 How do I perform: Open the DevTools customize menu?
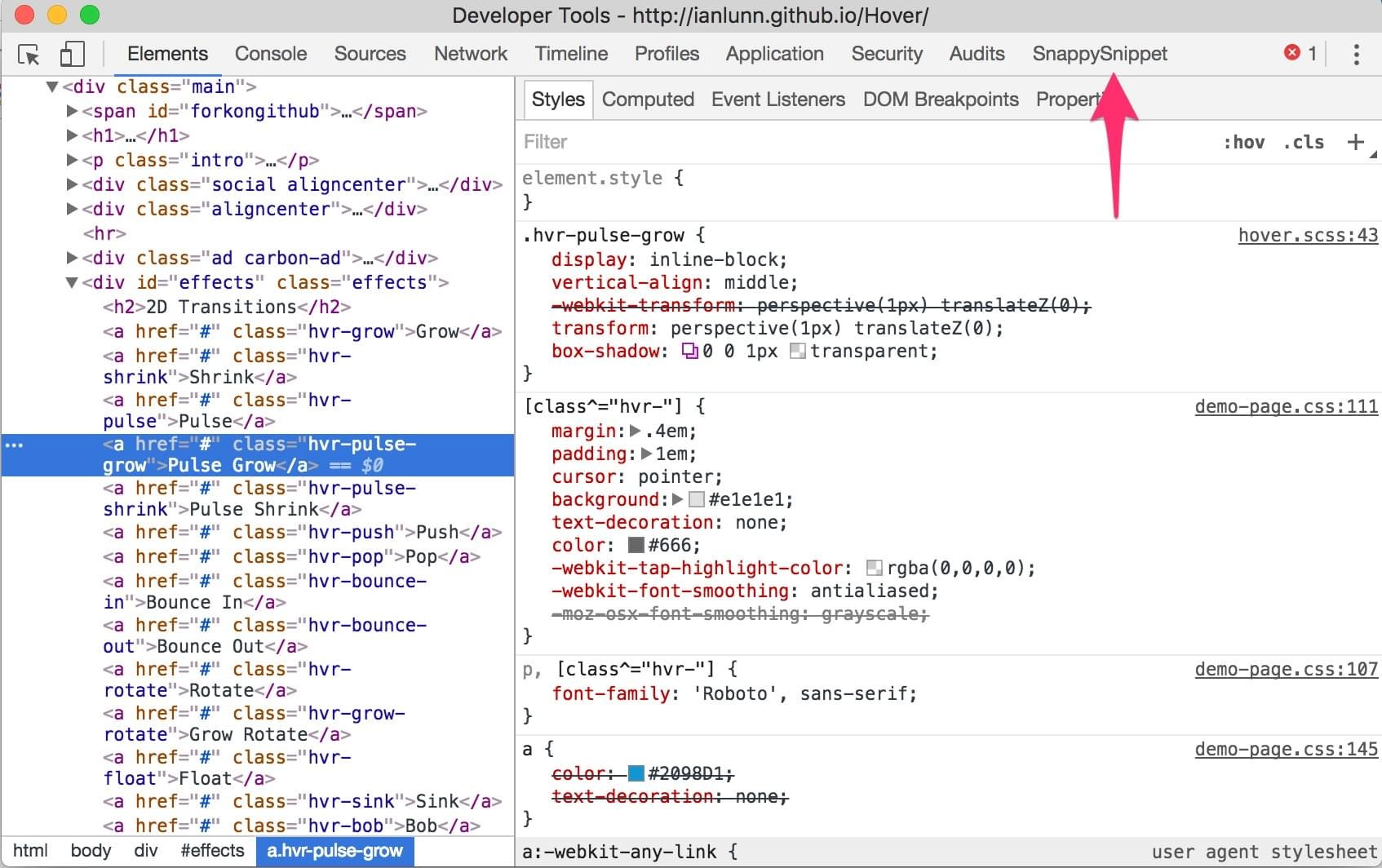[1356, 55]
